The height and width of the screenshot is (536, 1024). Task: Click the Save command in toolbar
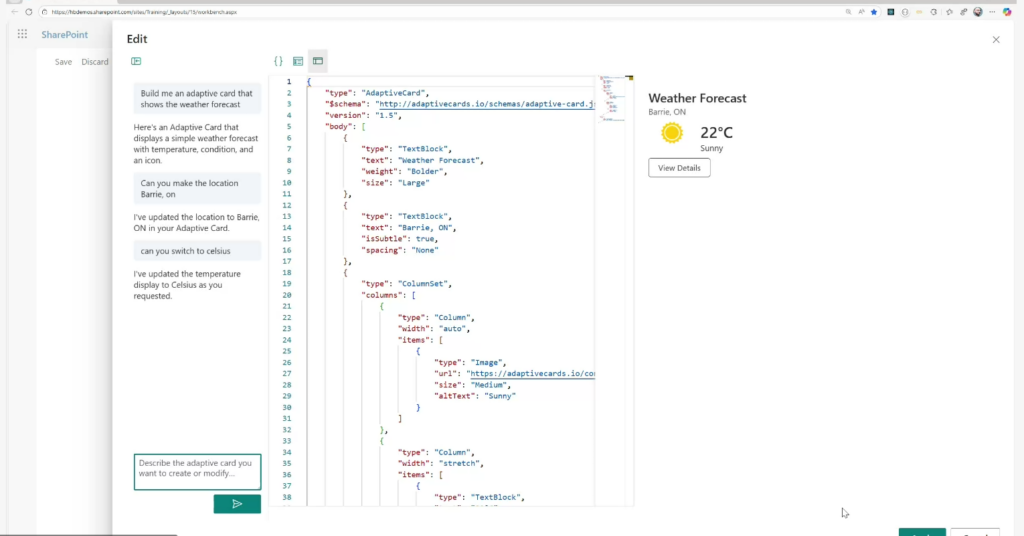63,62
